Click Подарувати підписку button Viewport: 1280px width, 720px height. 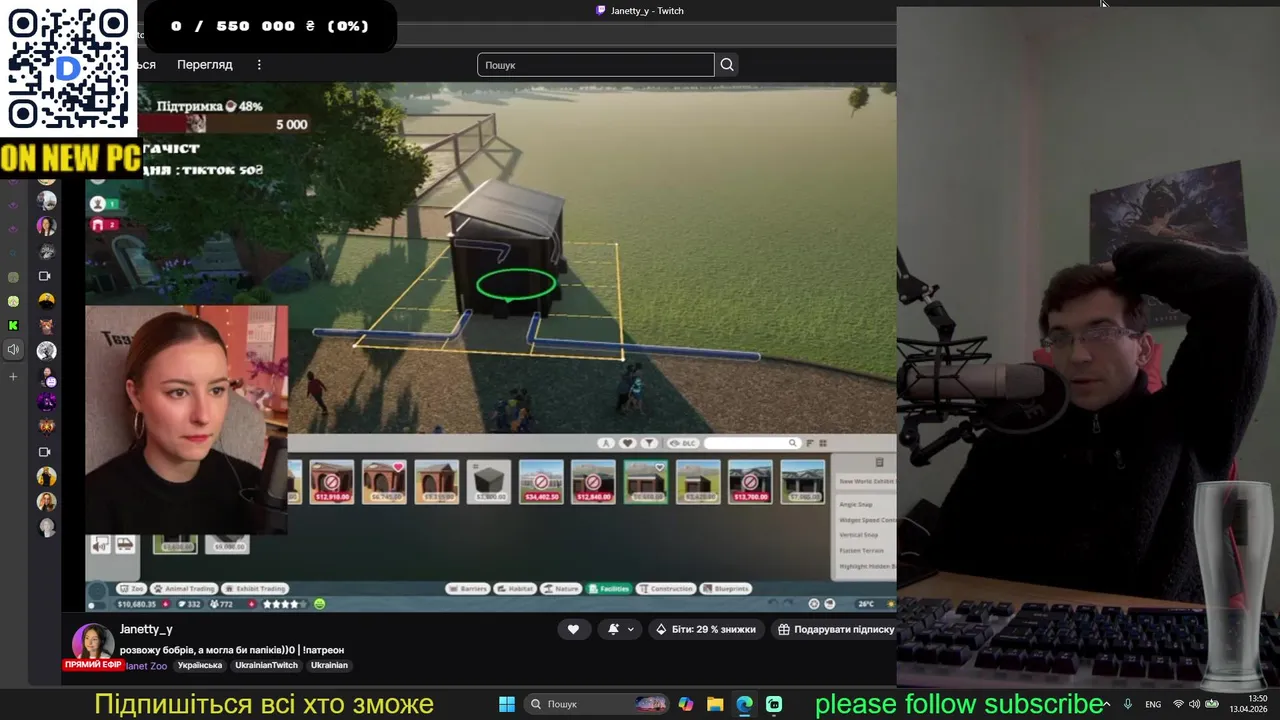pos(836,629)
